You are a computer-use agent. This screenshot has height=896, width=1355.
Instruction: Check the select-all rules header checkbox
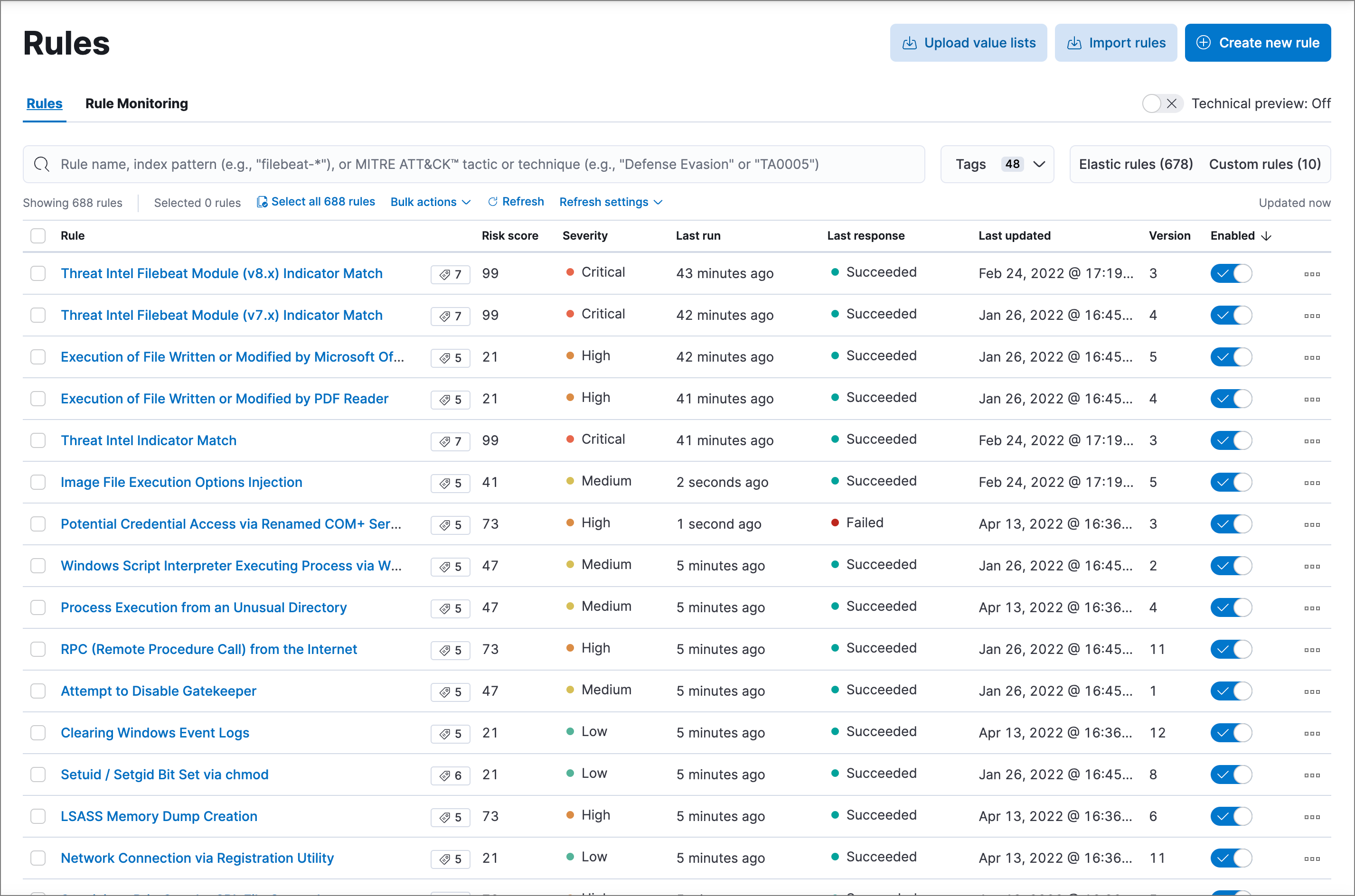pyautogui.click(x=38, y=236)
